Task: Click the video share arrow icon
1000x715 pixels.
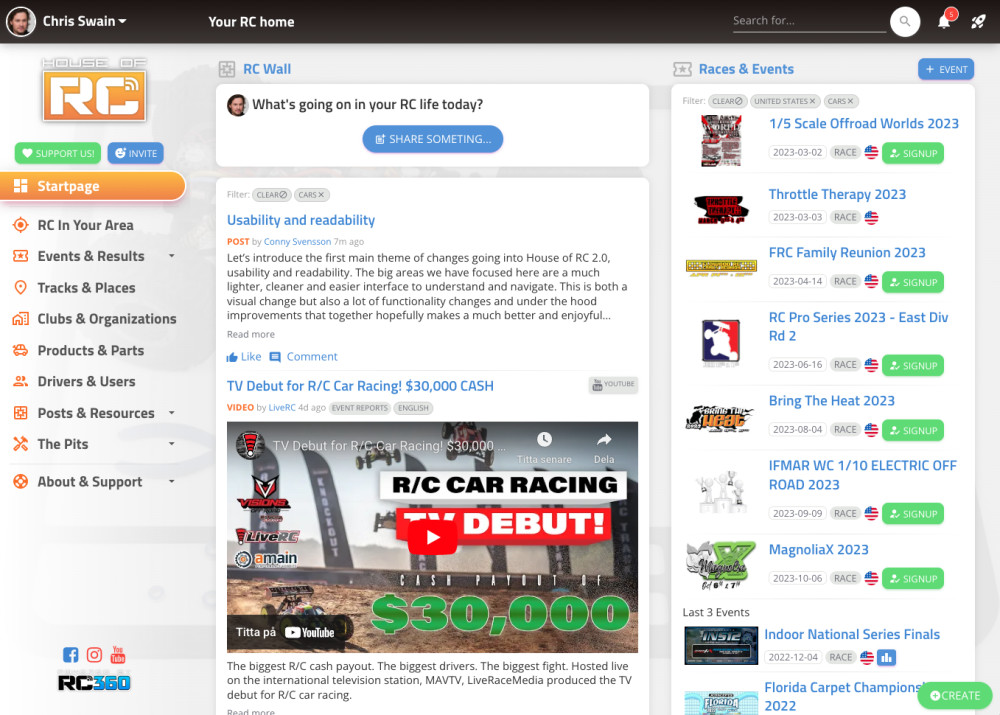Action: [604, 439]
